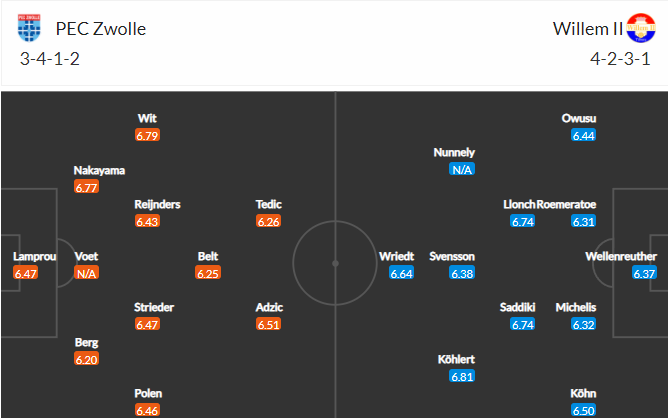Select Nunnely's N/A rating badge
668x418 pixels.
pyautogui.click(x=462, y=169)
